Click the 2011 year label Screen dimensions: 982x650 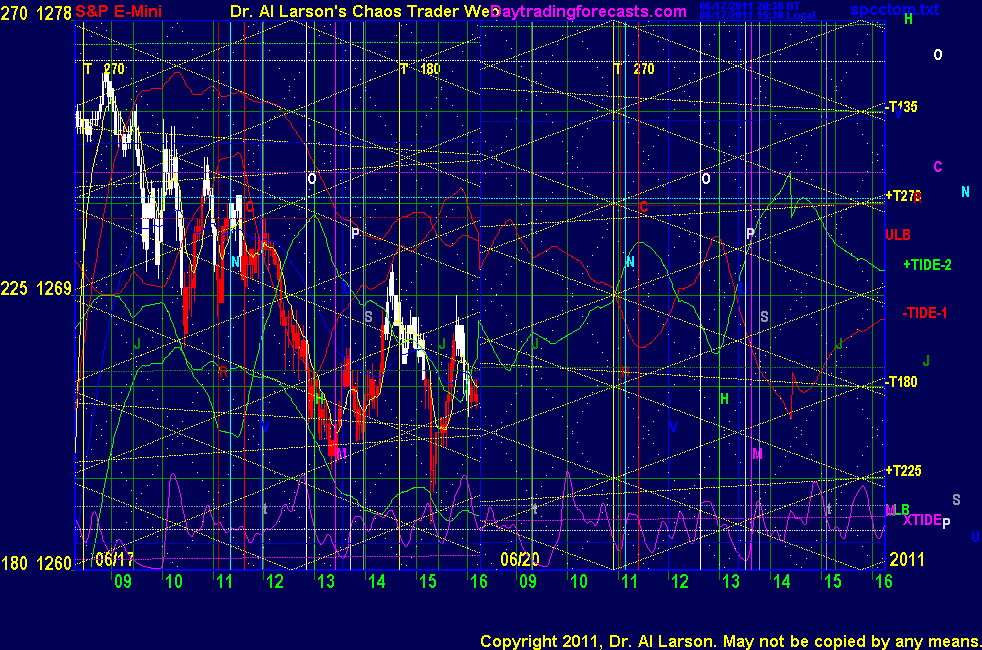(906, 559)
